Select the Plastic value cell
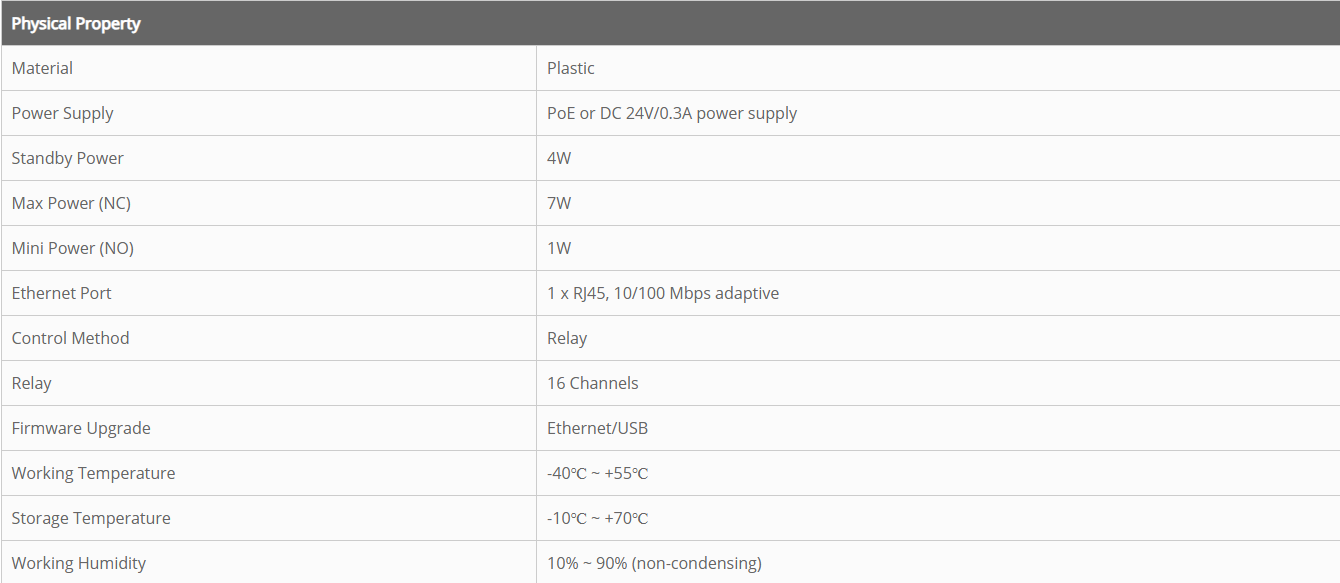1340x583 pixels. (571, 68)
